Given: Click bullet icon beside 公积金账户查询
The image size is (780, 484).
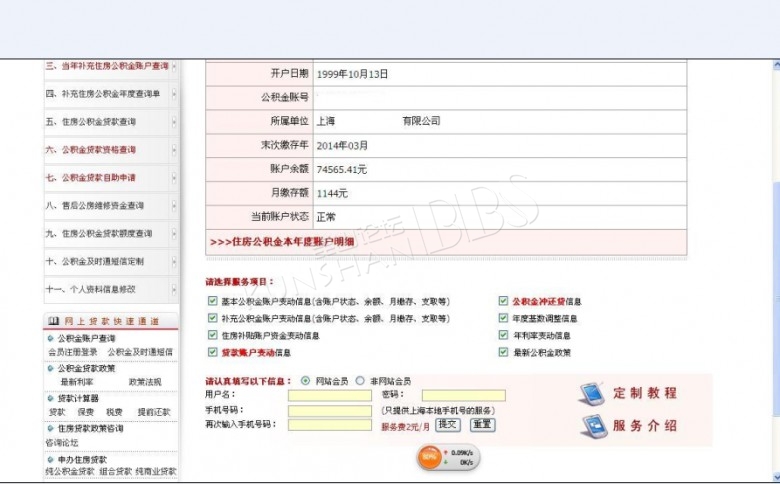Looking at the screenshot, I should 49,338.
